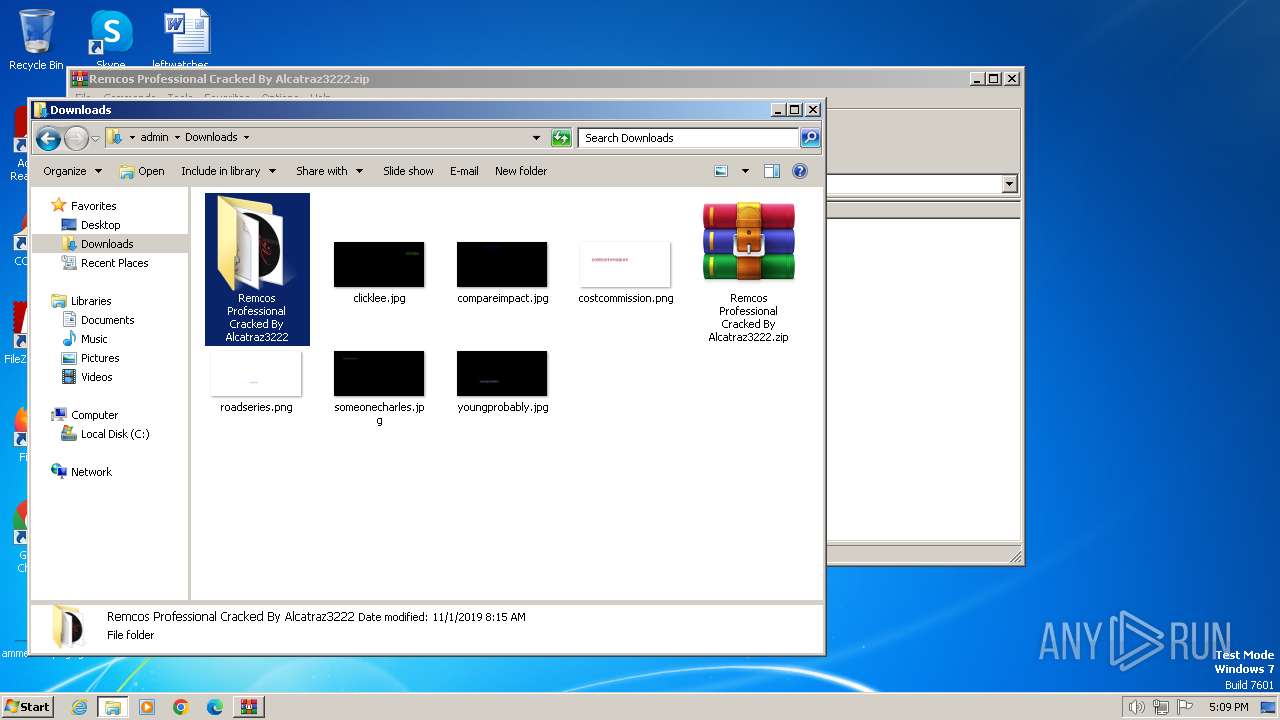This screenshot has height=720, width=1280.
Task: Create a New folder
Action: click(521, 171)
